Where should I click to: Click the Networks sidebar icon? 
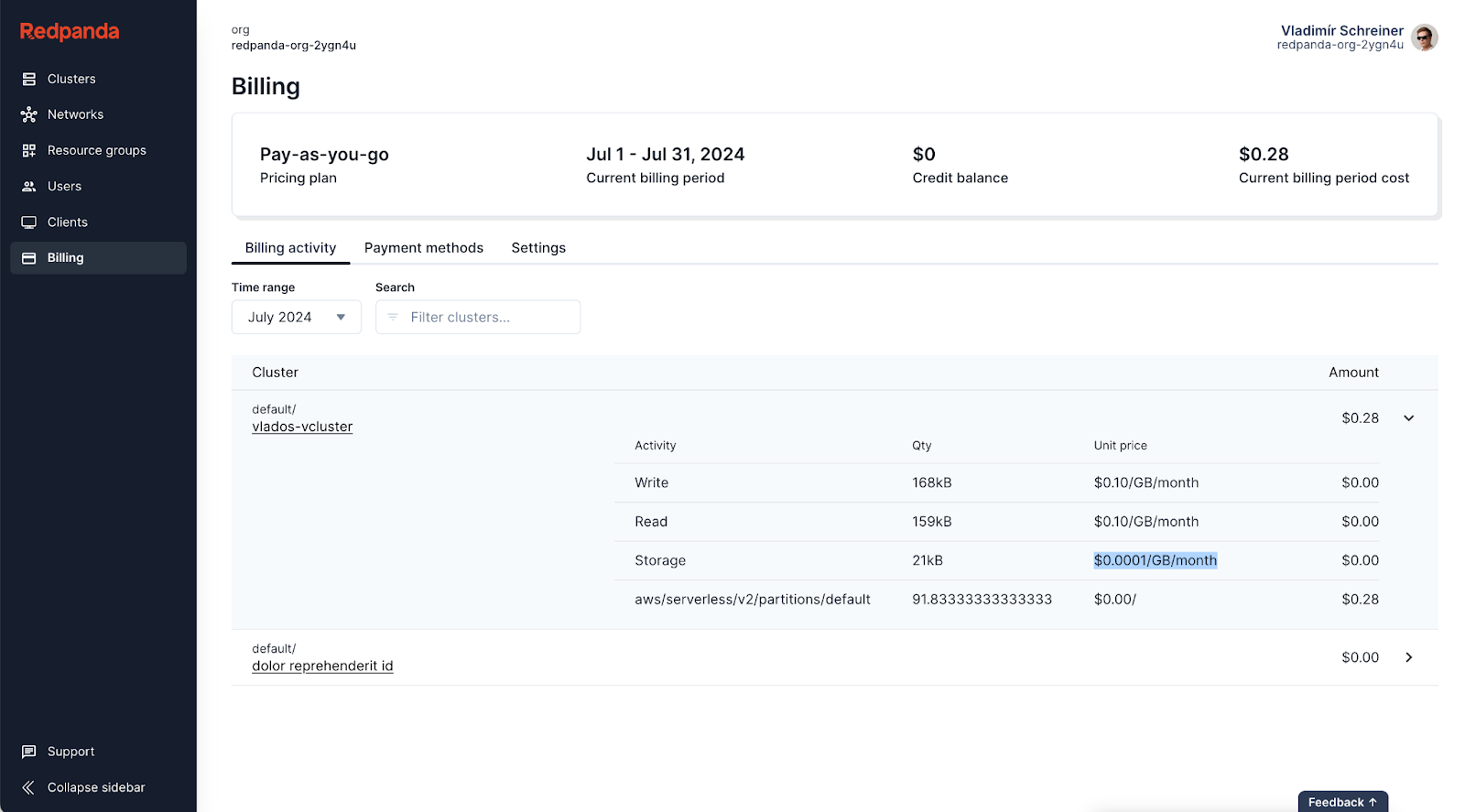point(29,114)
